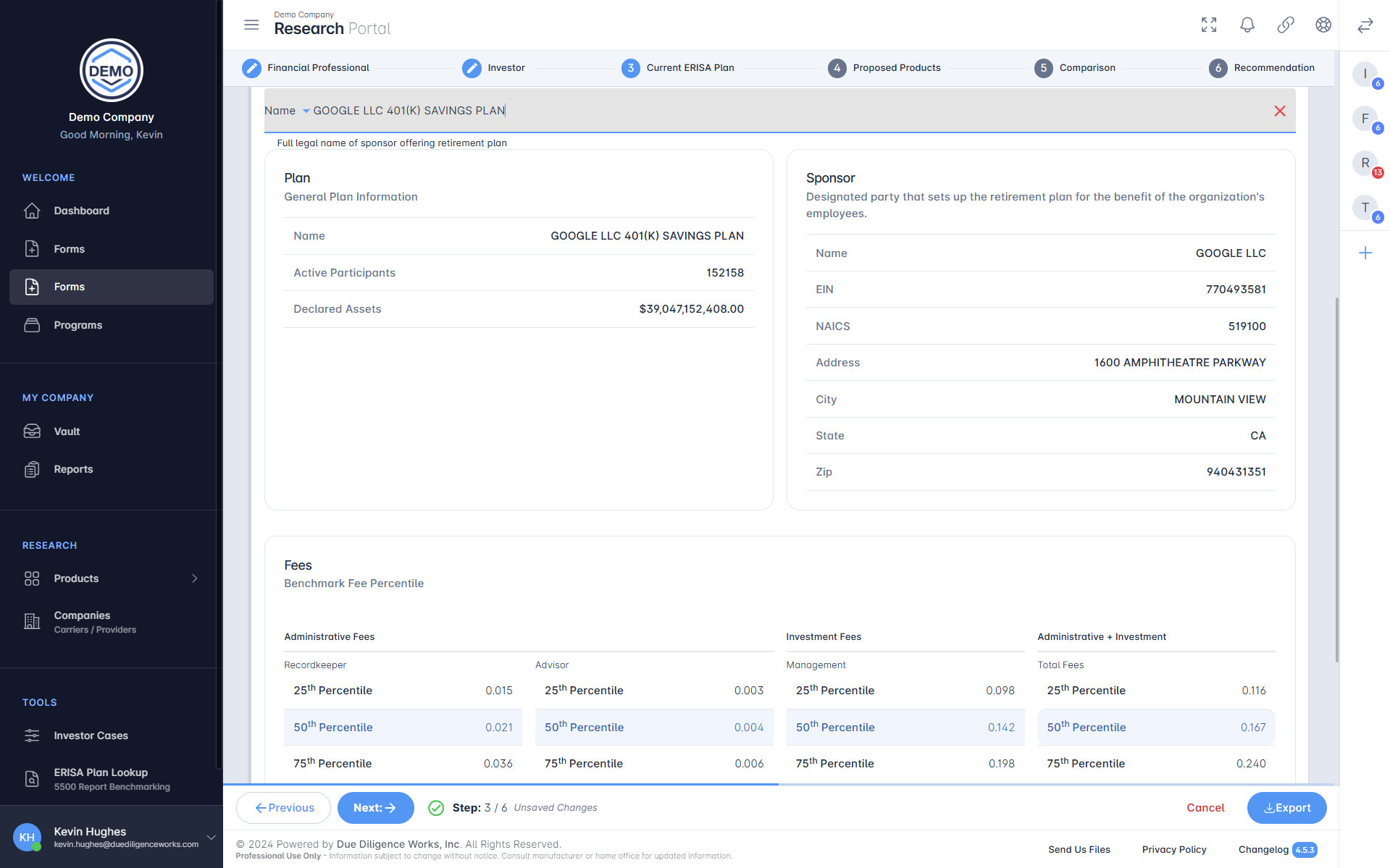The width and height of the screenshot is (1390, 868).
Task: Click the Cancel button
Action: pos(1205,808)
